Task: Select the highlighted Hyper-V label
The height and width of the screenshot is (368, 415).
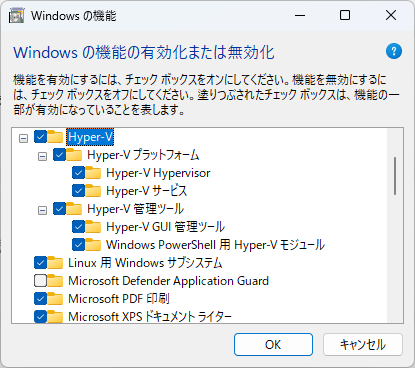Action: pyautogui.click(x=90, y=137)
